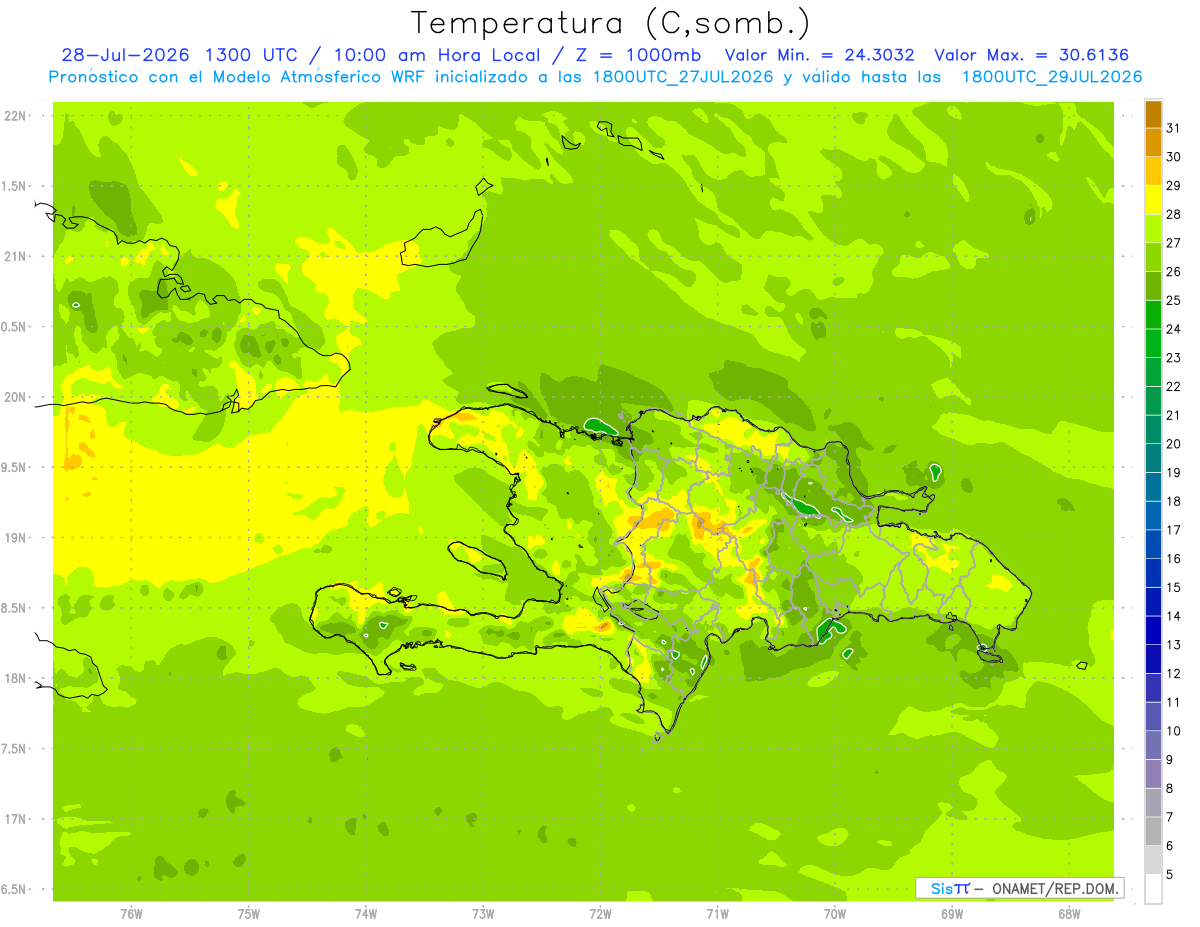Click the "74W" longitude axis label
1200x927 pixels.
[x=366, y=914]
